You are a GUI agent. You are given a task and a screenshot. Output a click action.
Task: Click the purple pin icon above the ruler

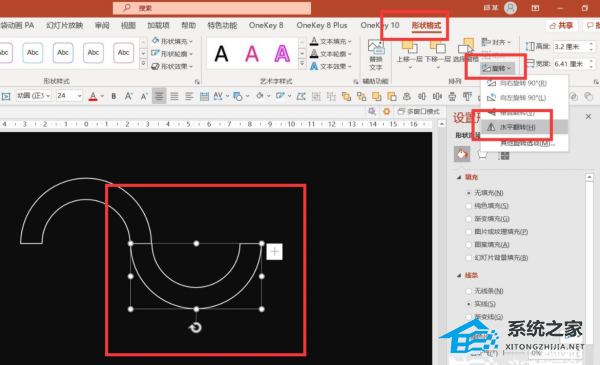coord(372,111)
